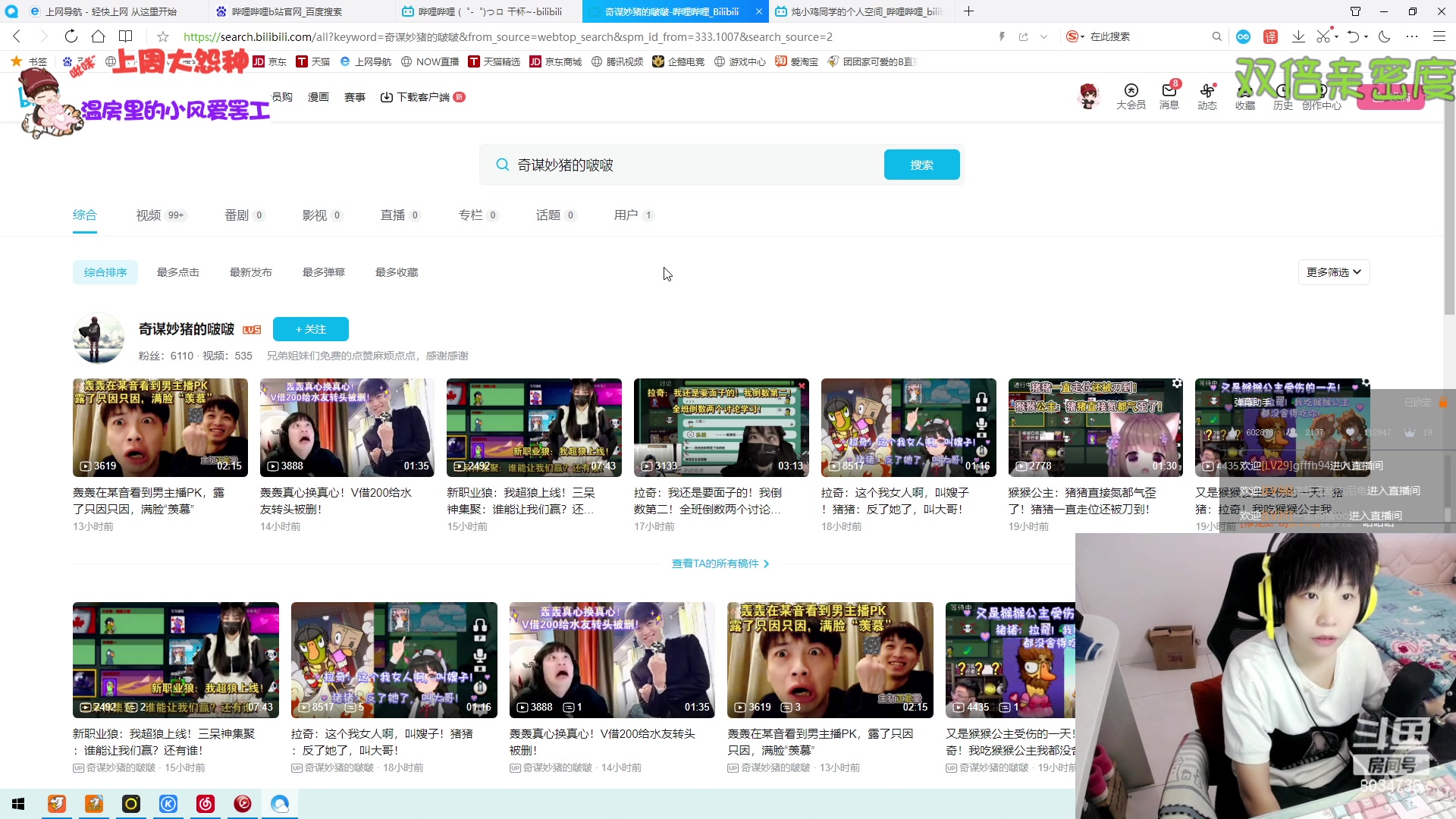Sort by 最新发布
Image resolution: width=1456 pixels, height=819 pixels.
[251, 272]
